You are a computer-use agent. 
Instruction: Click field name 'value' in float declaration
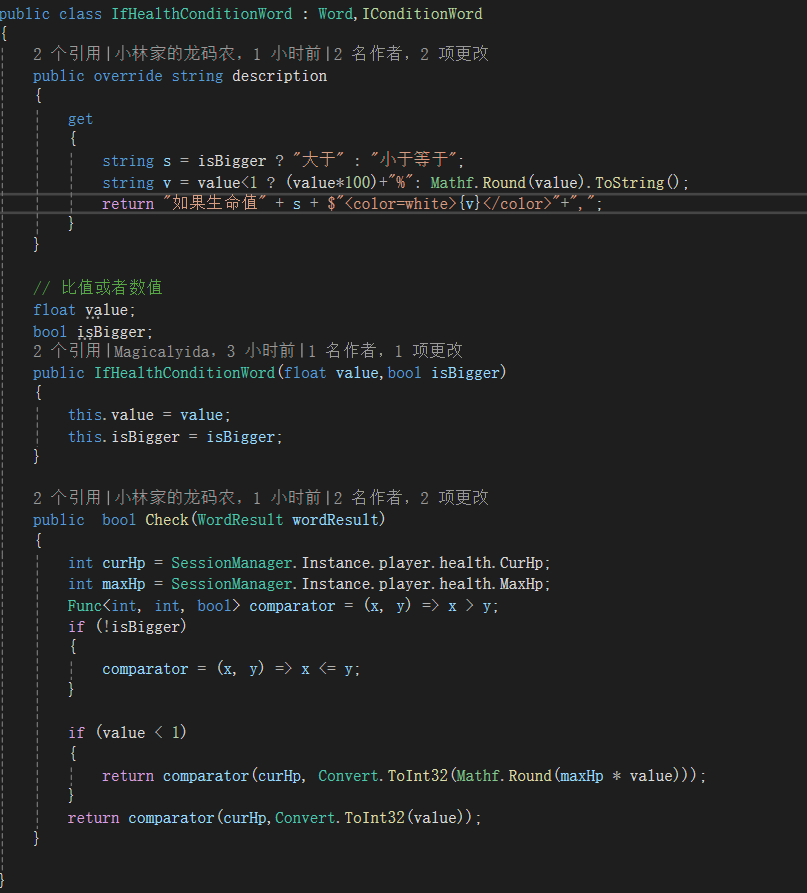point(106,310)
